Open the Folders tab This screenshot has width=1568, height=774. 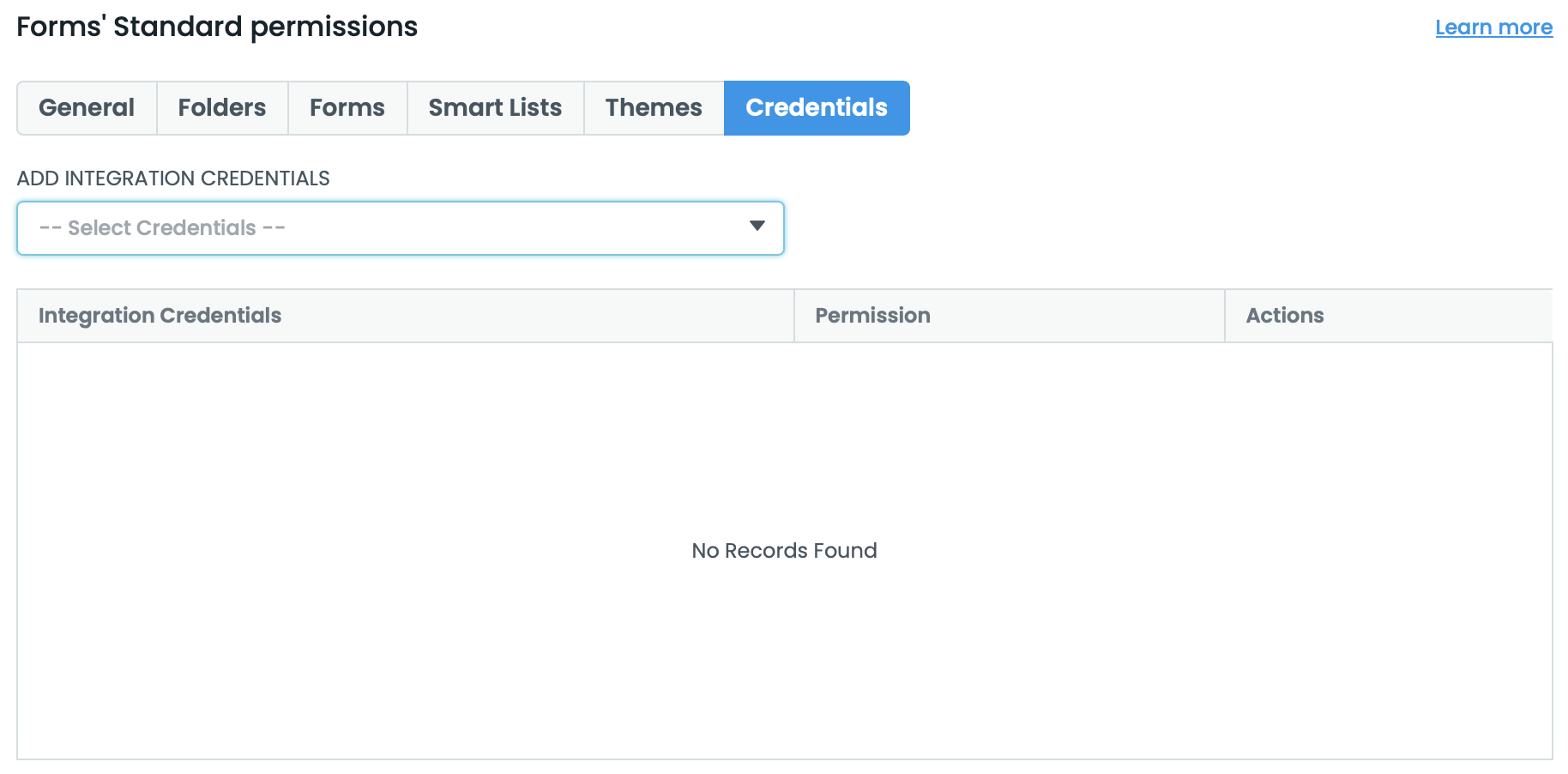point(221,107)
